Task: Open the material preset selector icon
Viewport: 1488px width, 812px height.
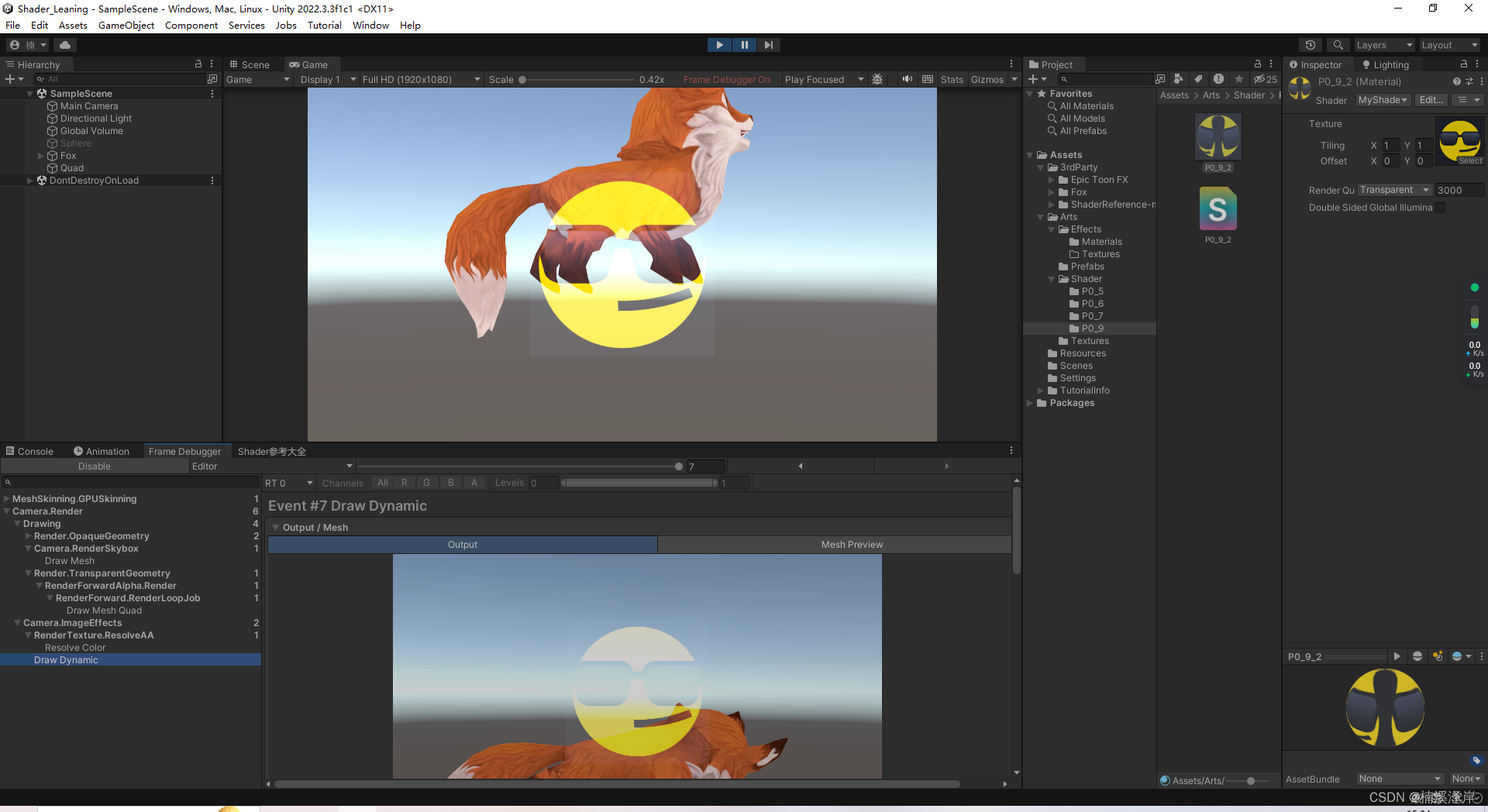Action: click(1469, 81)
